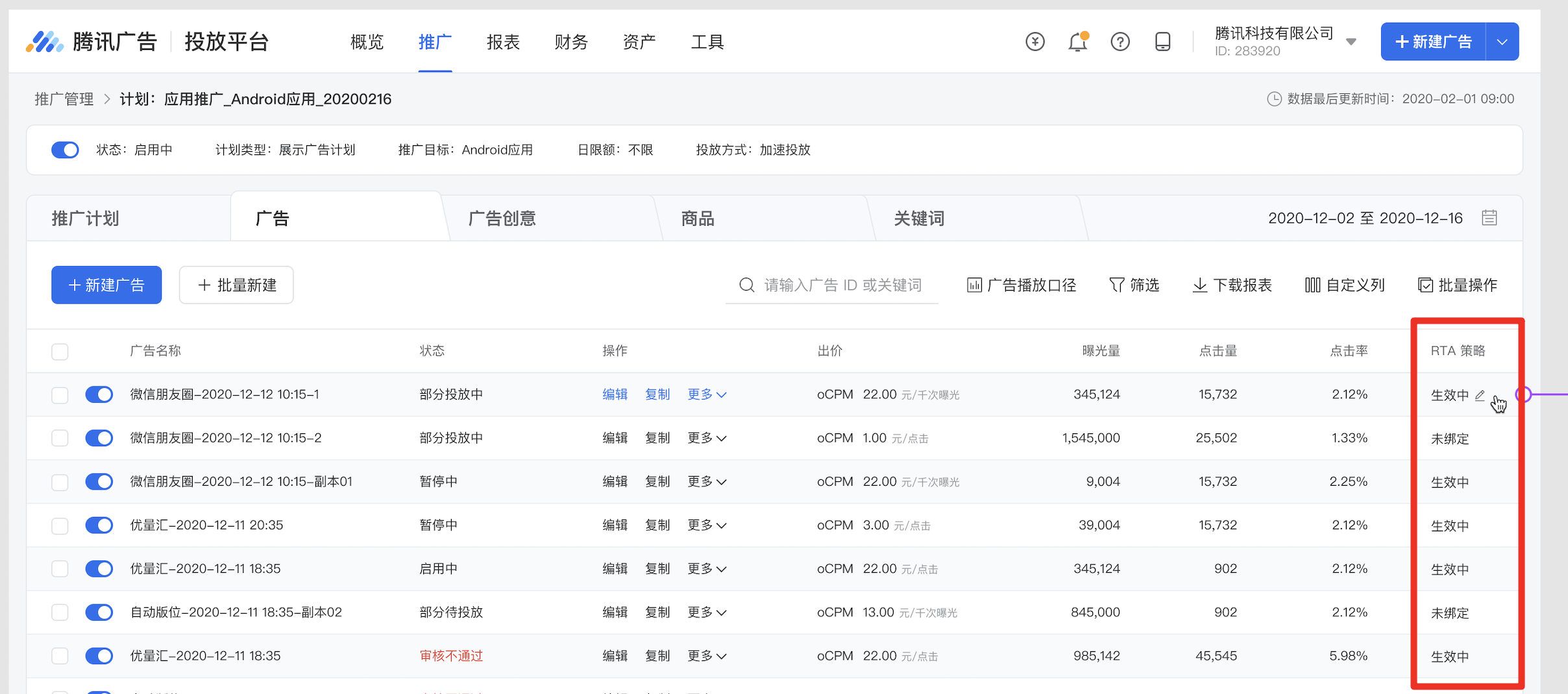
Task: Toggle off the 微信朋友圈-2020-12-12 10:15-1 ad switch
Action: (x=99, y=394)
